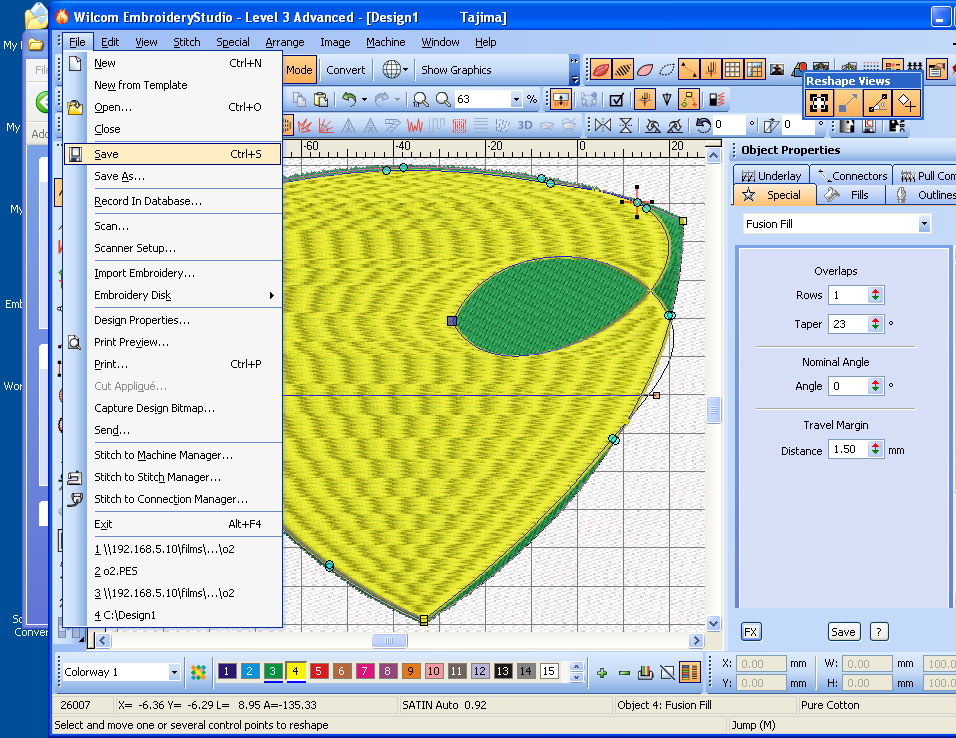Choose Save As from File menu
Screen dimensions: 956x738
pos(119,176)
